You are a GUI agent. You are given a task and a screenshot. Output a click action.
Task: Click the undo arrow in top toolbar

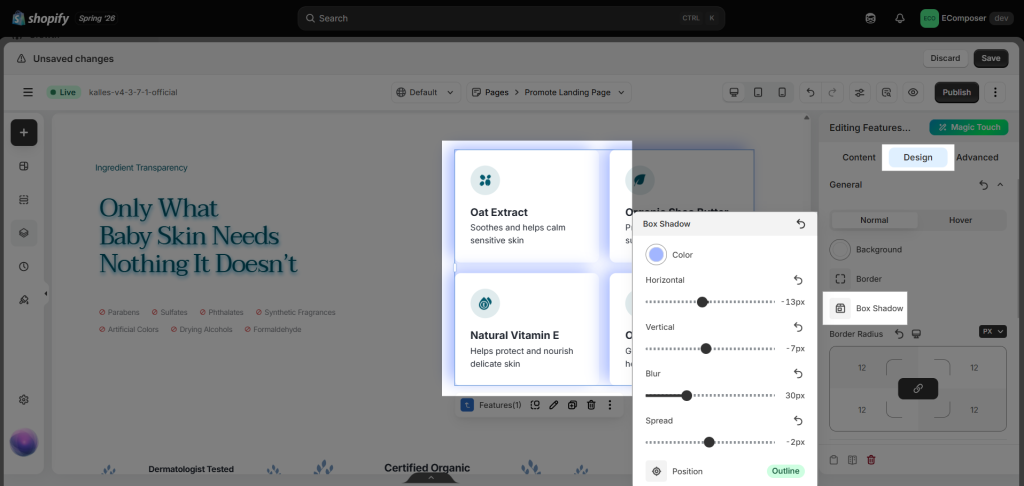pyautogui.click(x=810, y=92)
